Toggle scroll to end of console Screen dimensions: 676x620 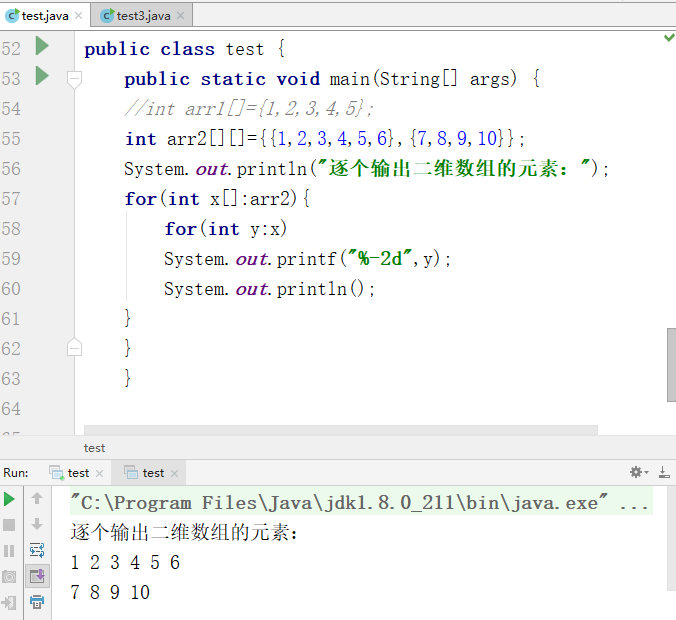tap(37, 576)
